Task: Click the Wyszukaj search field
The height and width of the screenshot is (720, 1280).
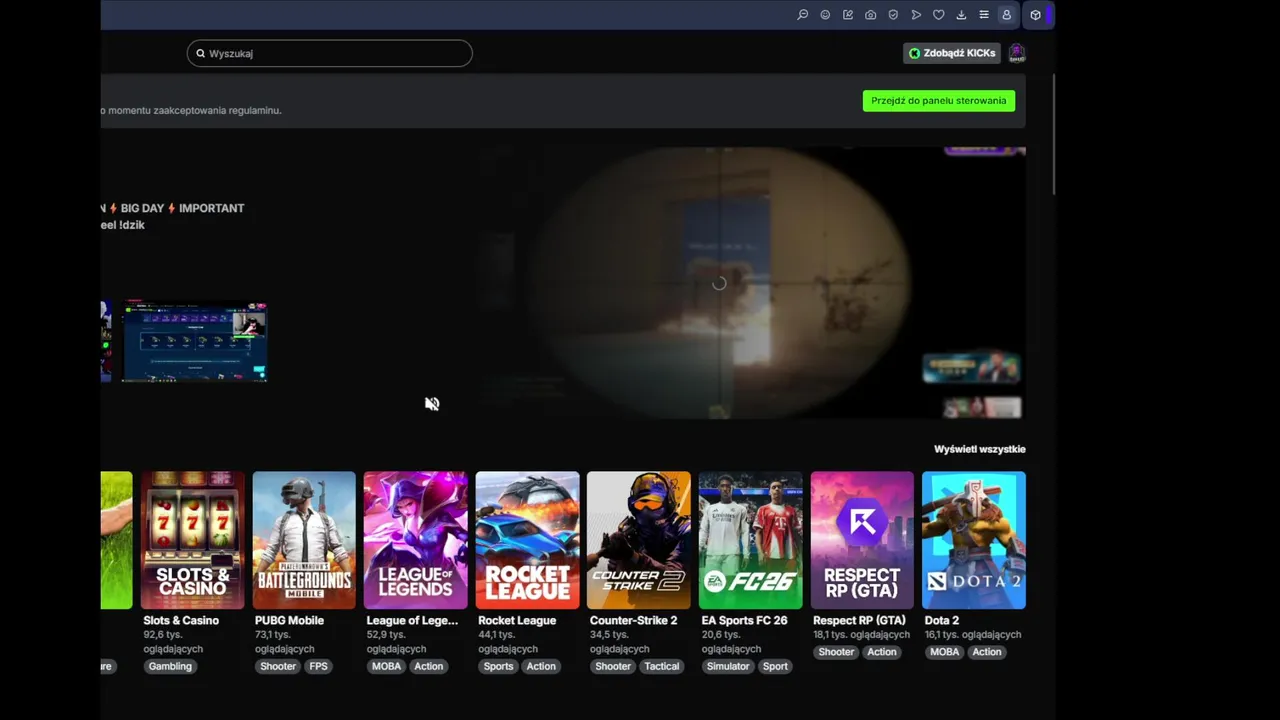Action: (x=329, y=53)
